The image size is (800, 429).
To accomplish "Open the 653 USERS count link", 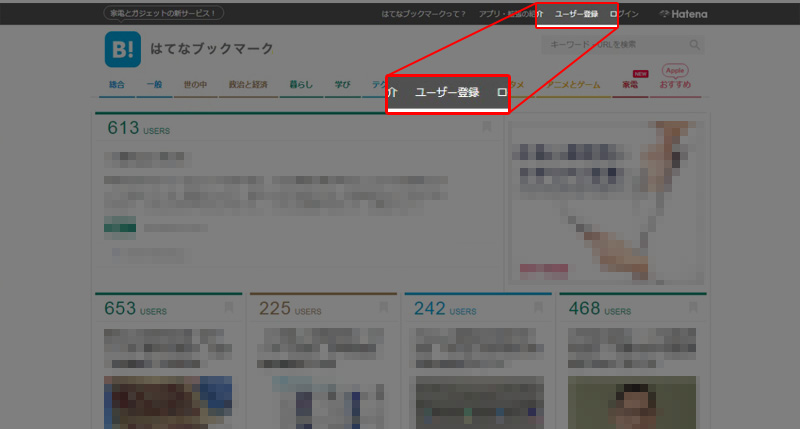I will (x=135, y=309).
